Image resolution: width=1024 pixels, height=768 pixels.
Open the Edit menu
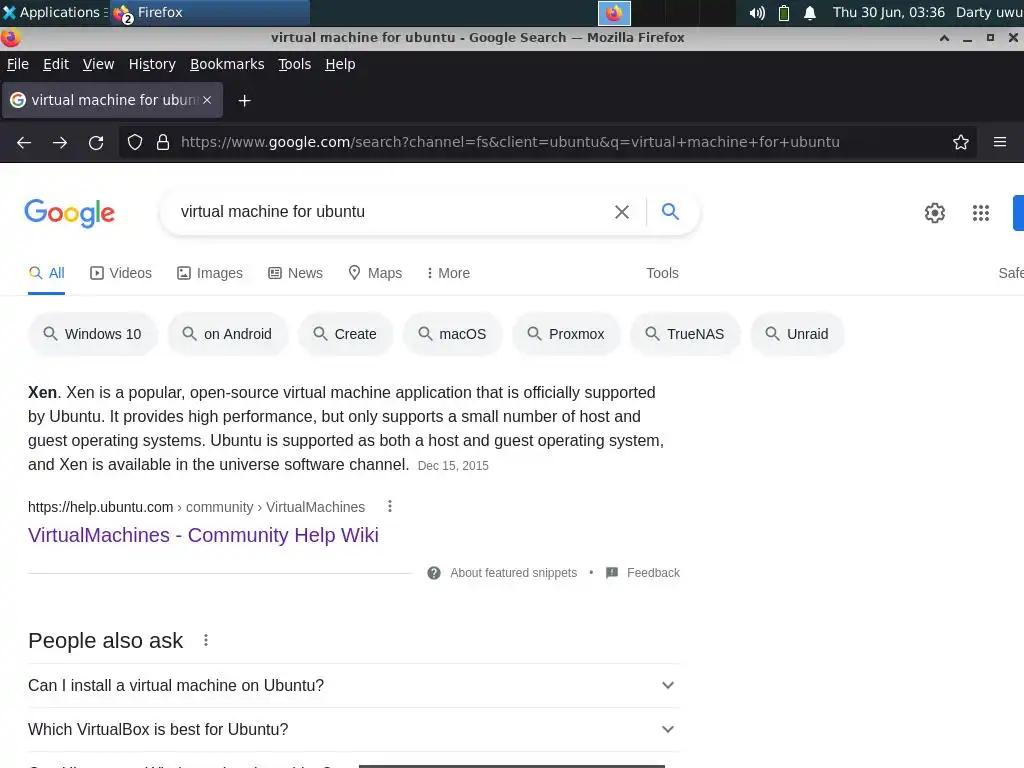56,64
